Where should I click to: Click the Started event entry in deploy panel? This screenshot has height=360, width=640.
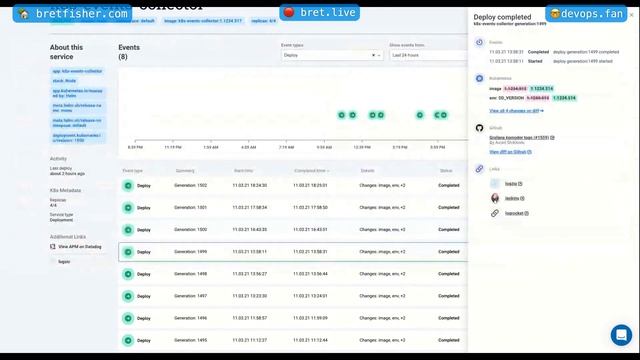pos(551,61)
